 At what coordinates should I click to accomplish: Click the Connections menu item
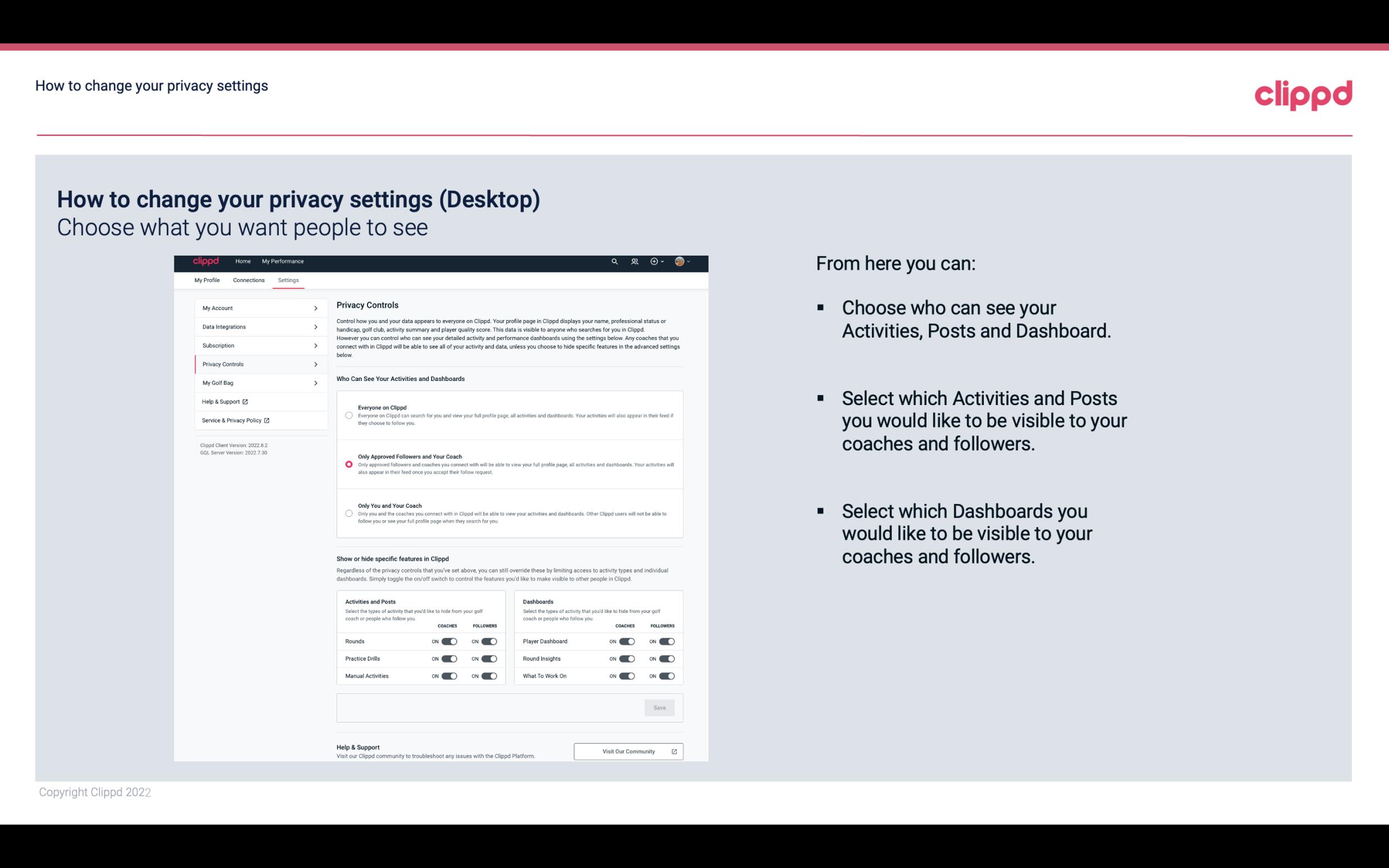click(x=249, y=280)
